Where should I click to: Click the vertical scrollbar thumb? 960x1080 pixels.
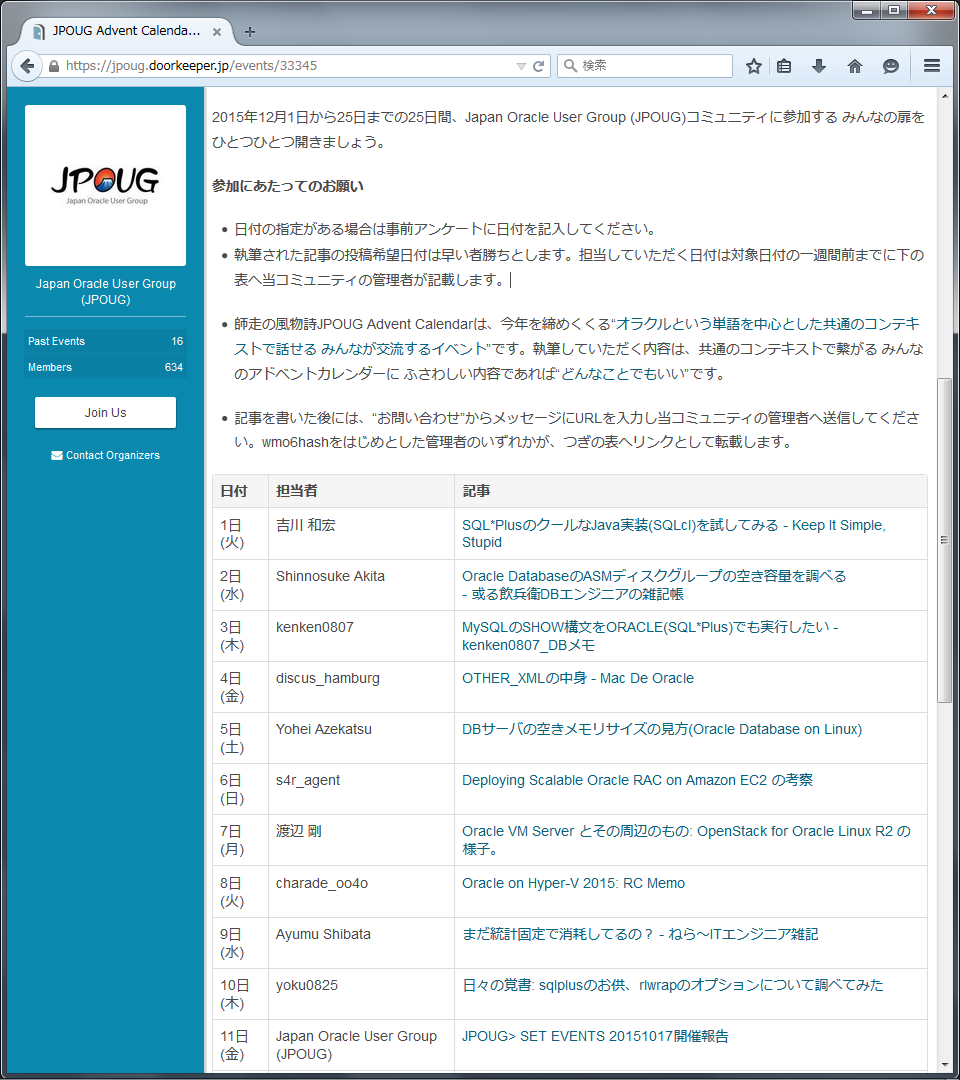click(944, 540)
